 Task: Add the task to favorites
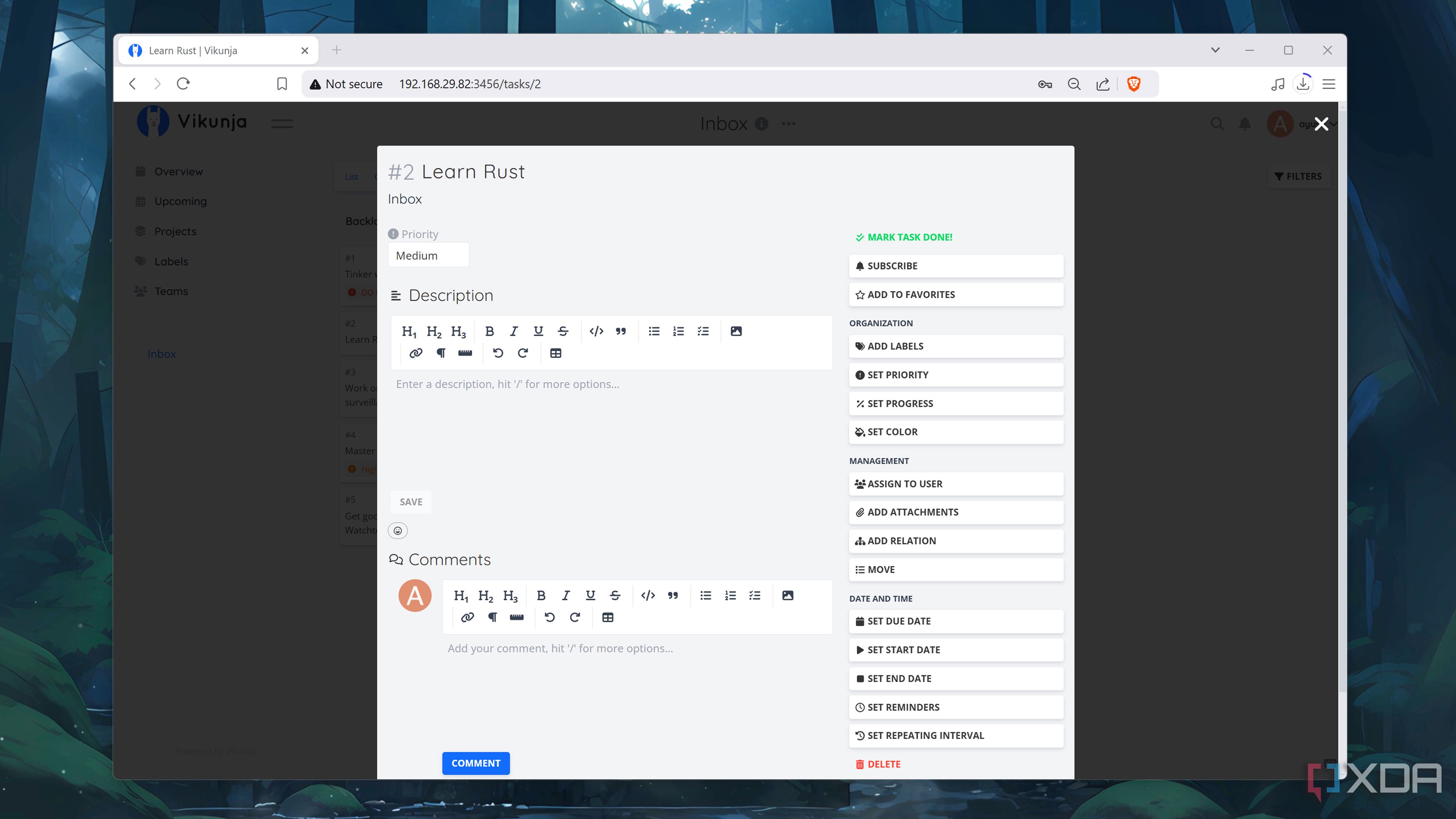click(955, 294)
